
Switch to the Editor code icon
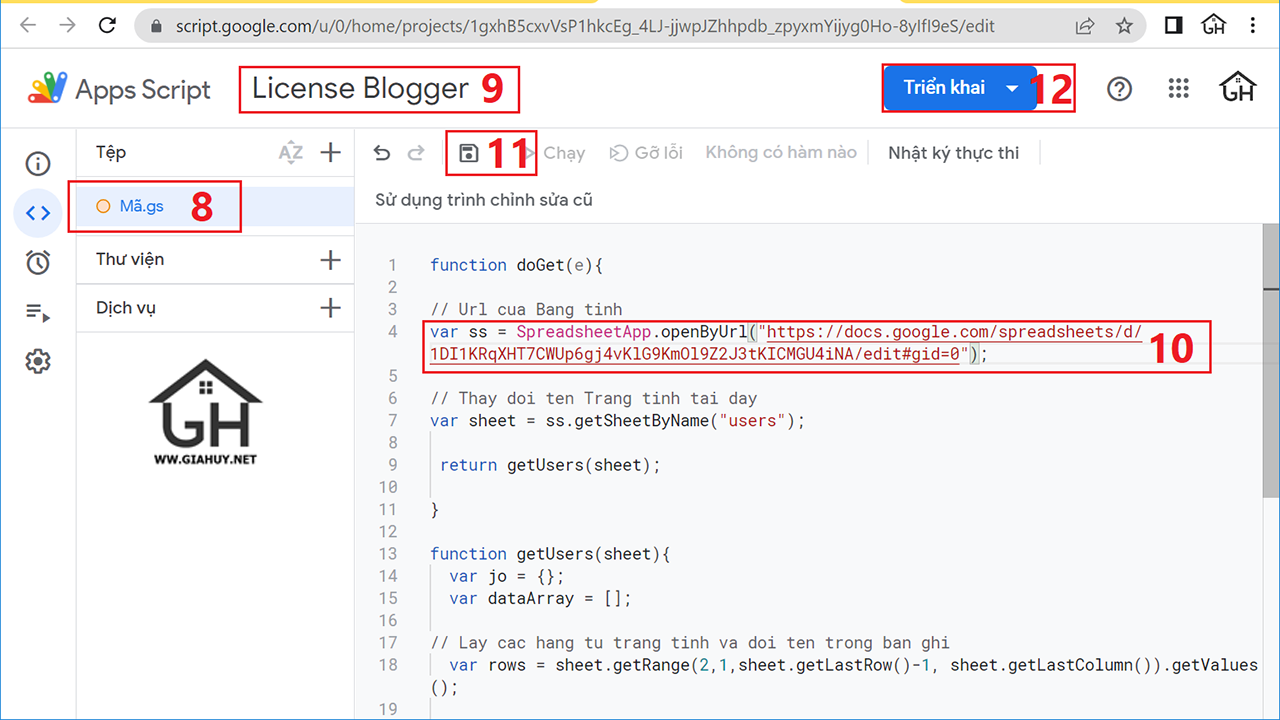(38, 212)
